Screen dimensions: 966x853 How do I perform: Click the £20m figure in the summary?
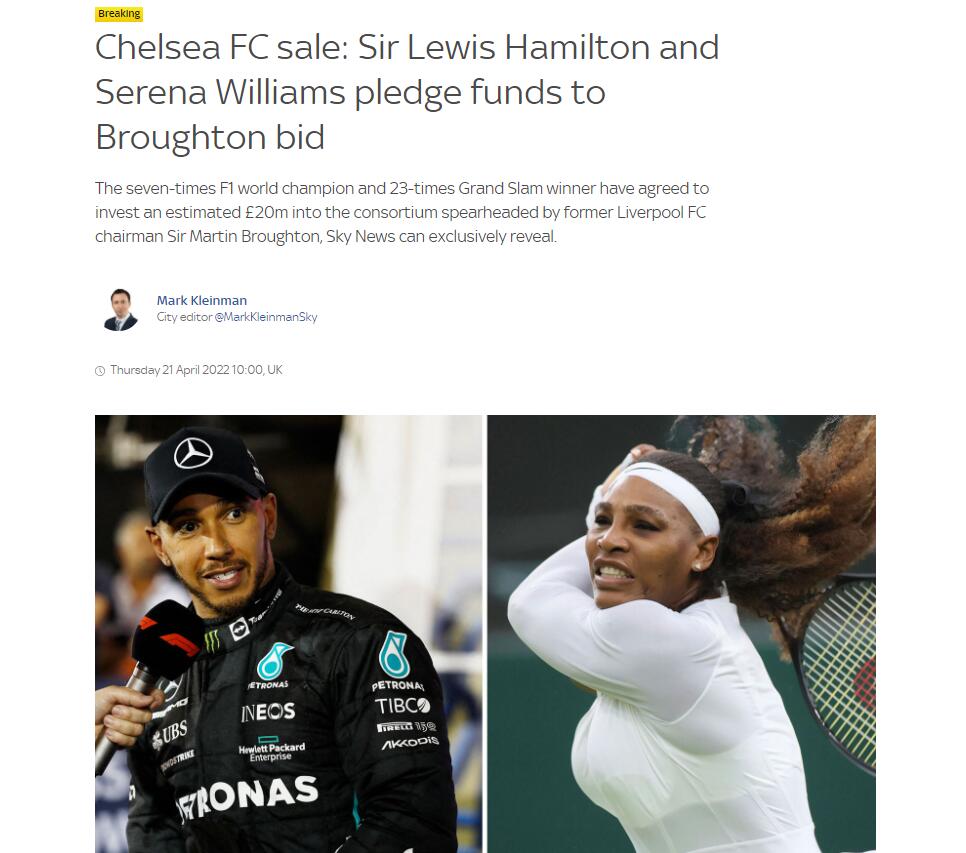(266, 212)
